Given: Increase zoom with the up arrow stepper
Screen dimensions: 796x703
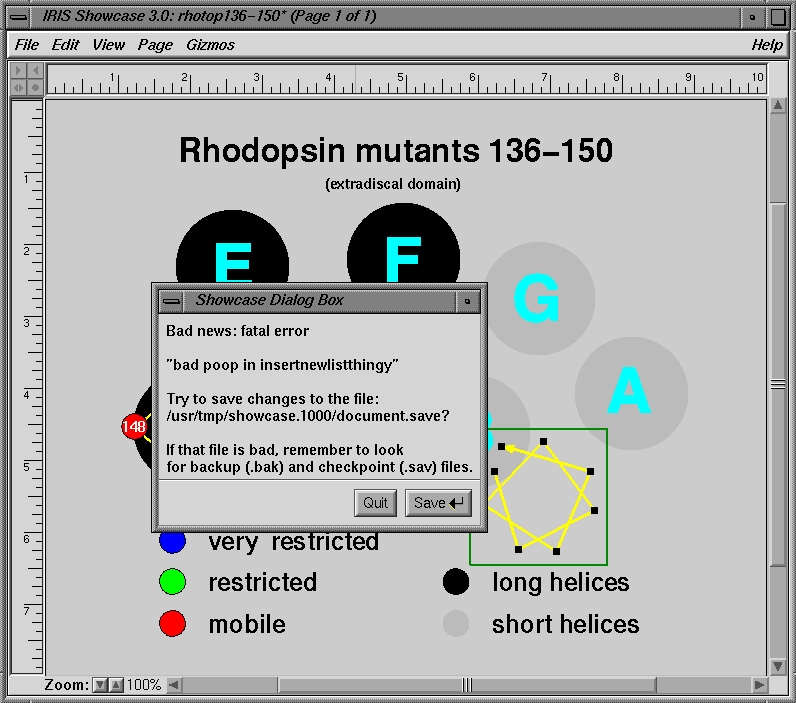Looking at the screenshot, I should pos(116,685).
